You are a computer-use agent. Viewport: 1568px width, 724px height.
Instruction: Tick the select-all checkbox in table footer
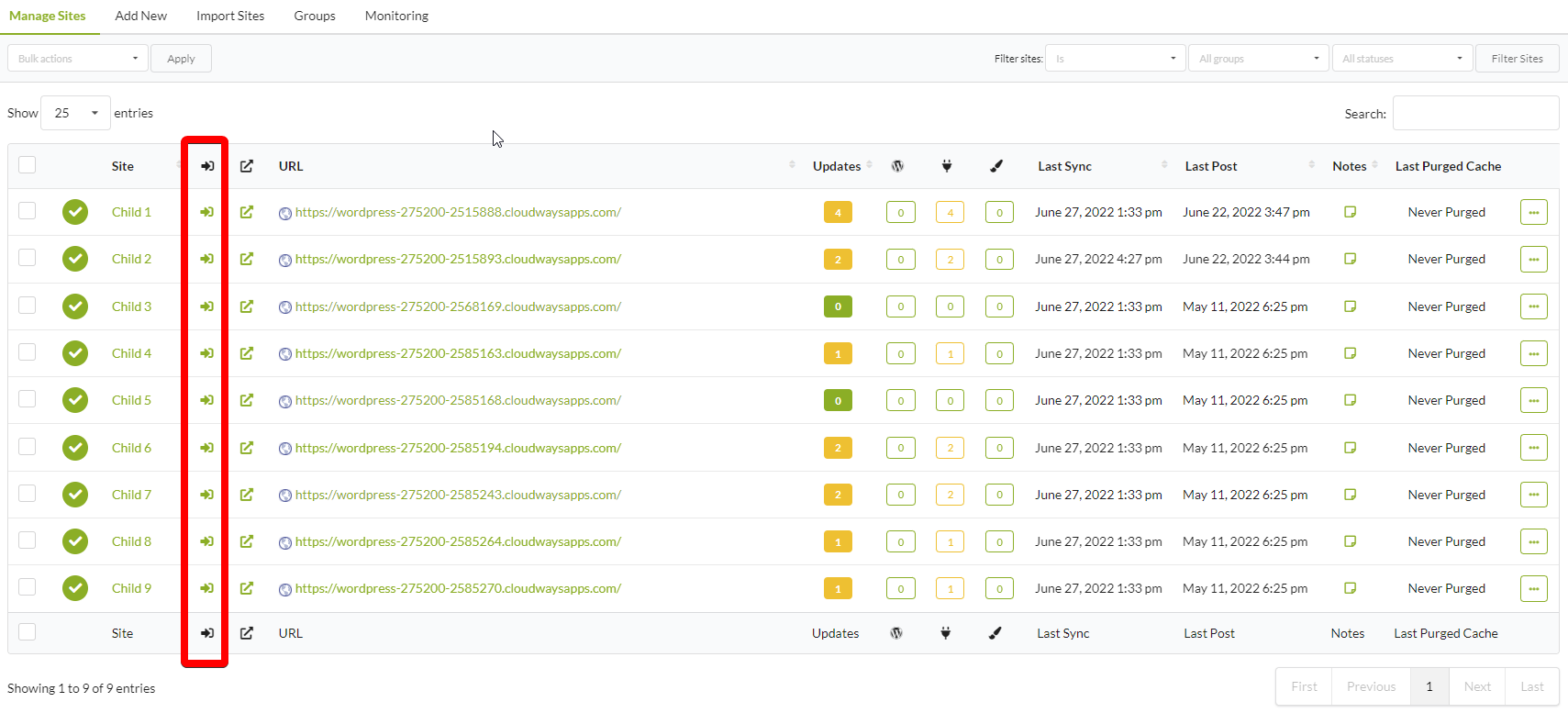[28, 631]
